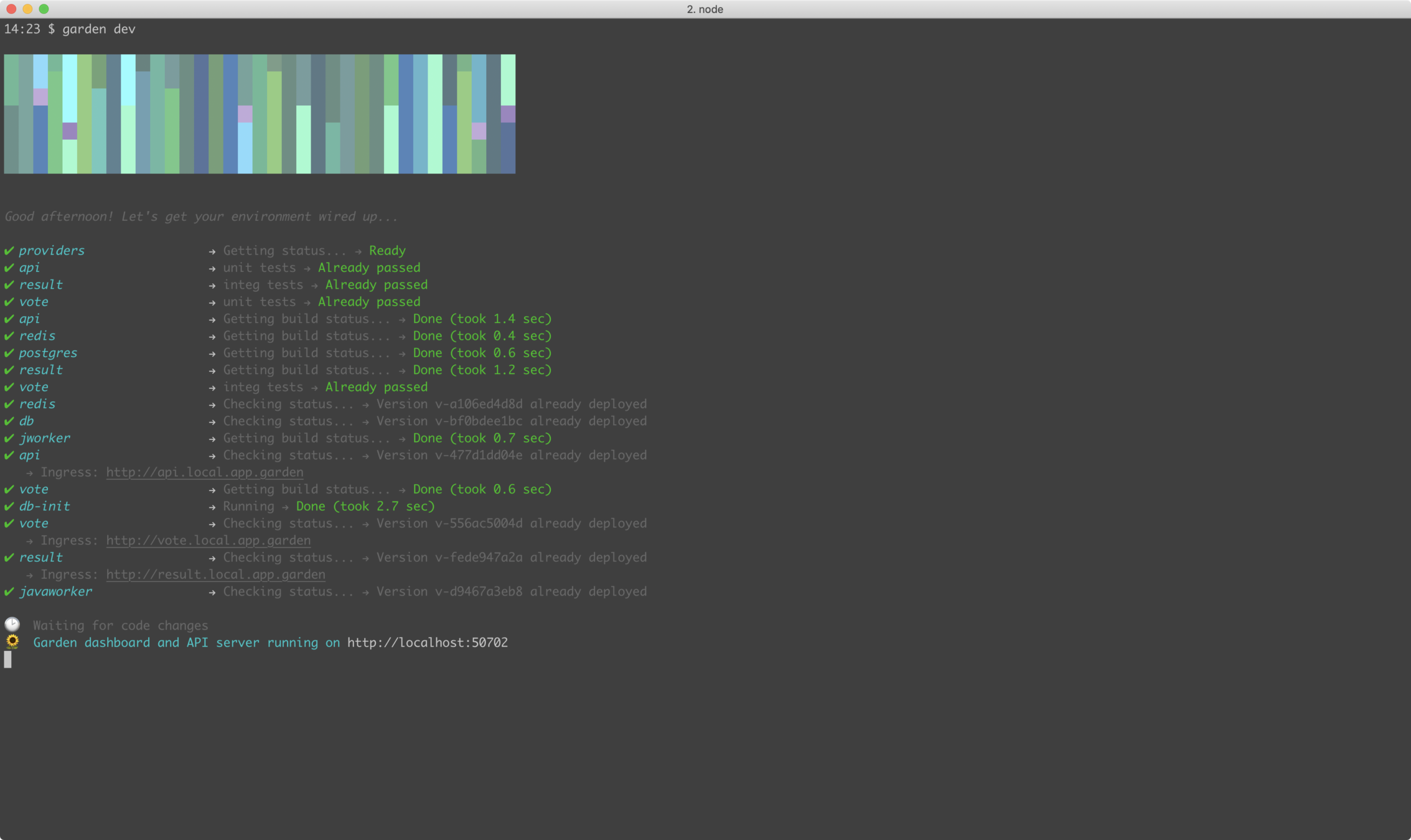Open the result.local.app.garden ingress link

[x=215, y=574]
